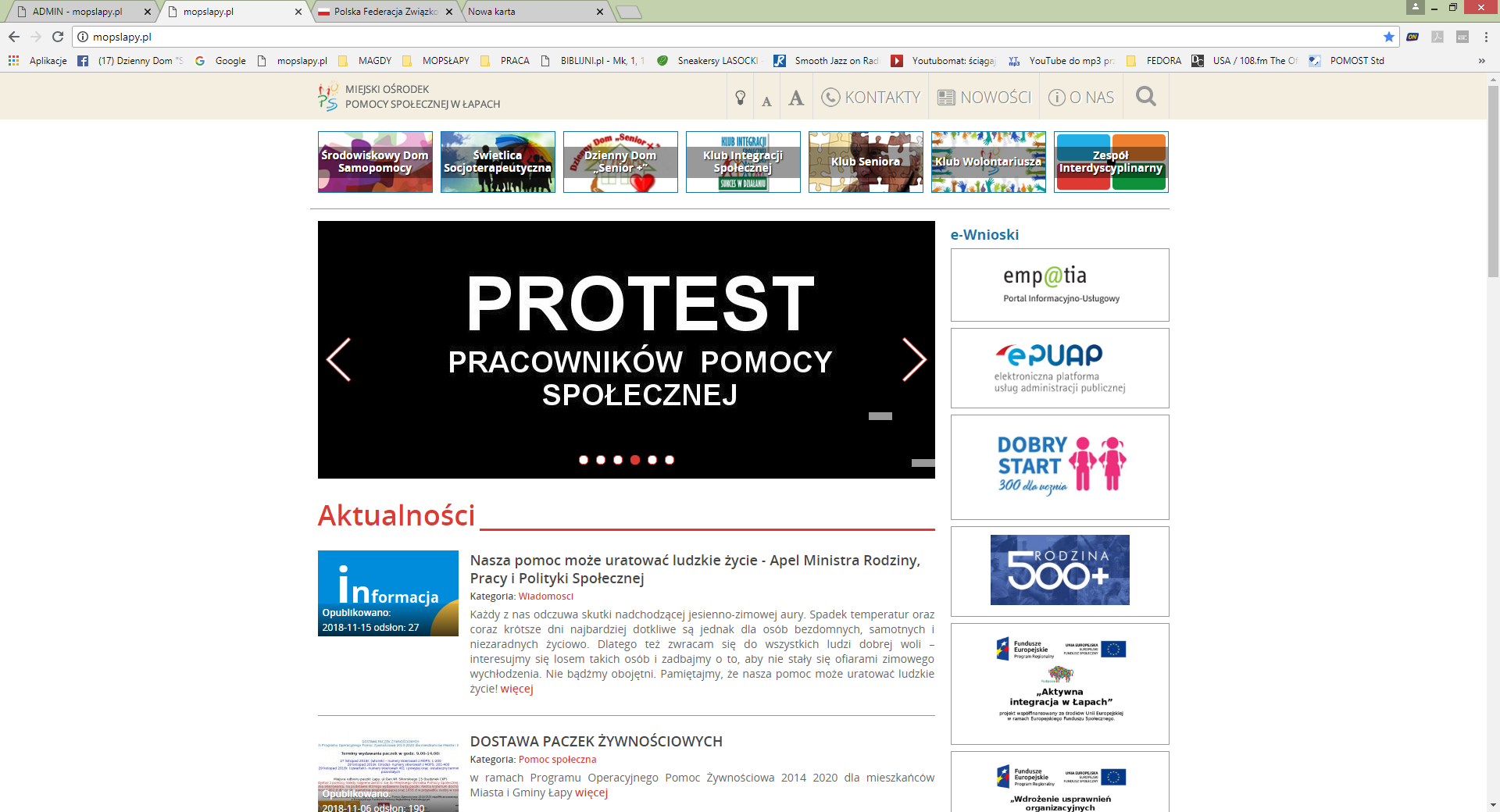The height and width of the screenshot is (812, 1500).
Task: Select the last slider dot indicator
Action: pos(670,460)
